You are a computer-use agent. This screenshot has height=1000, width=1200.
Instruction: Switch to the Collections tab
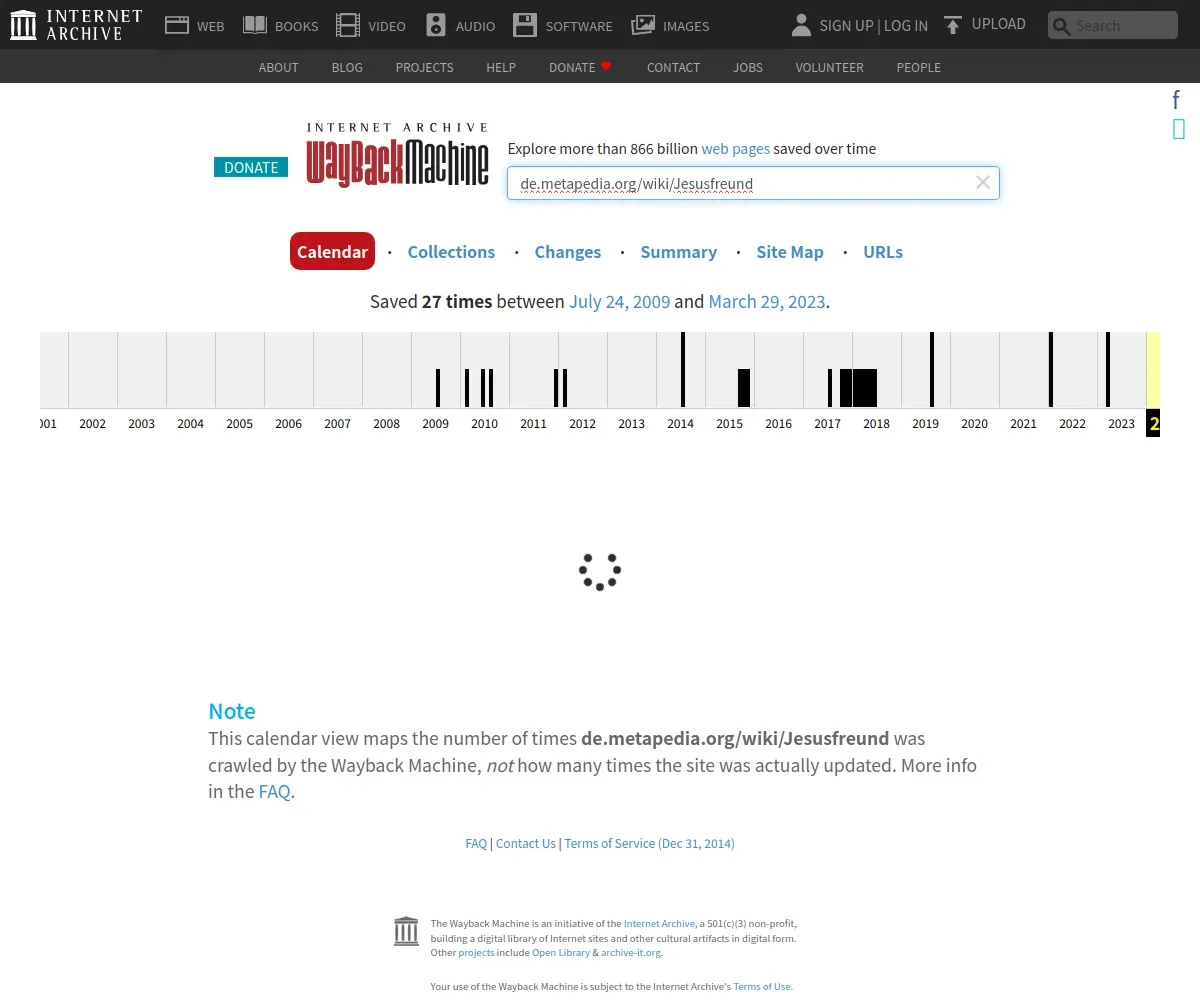pyautogui.click(x=451, y=252)
